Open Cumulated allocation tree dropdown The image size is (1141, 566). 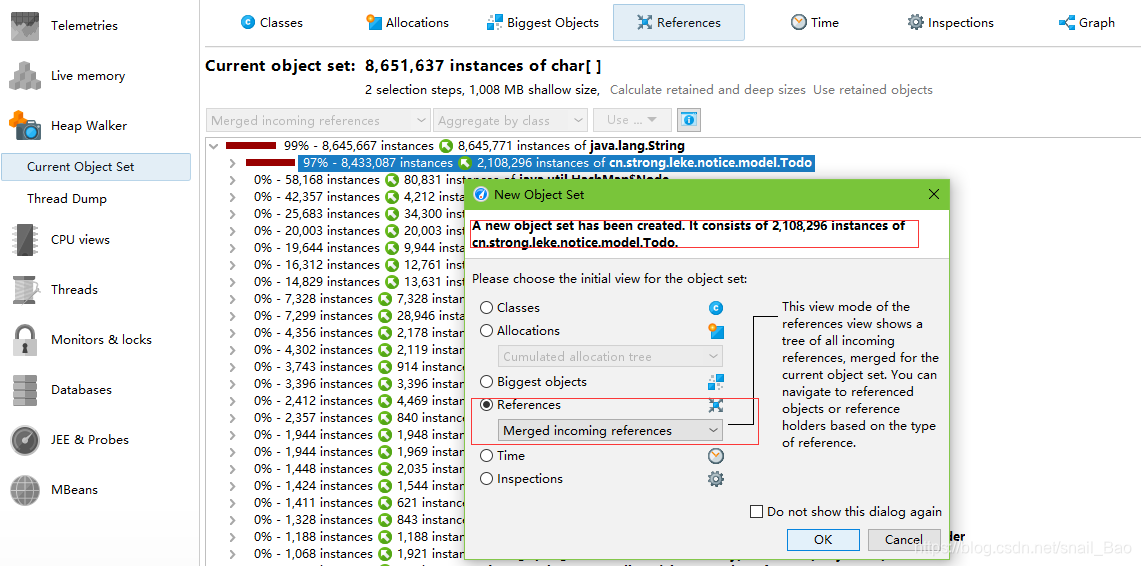611,356
